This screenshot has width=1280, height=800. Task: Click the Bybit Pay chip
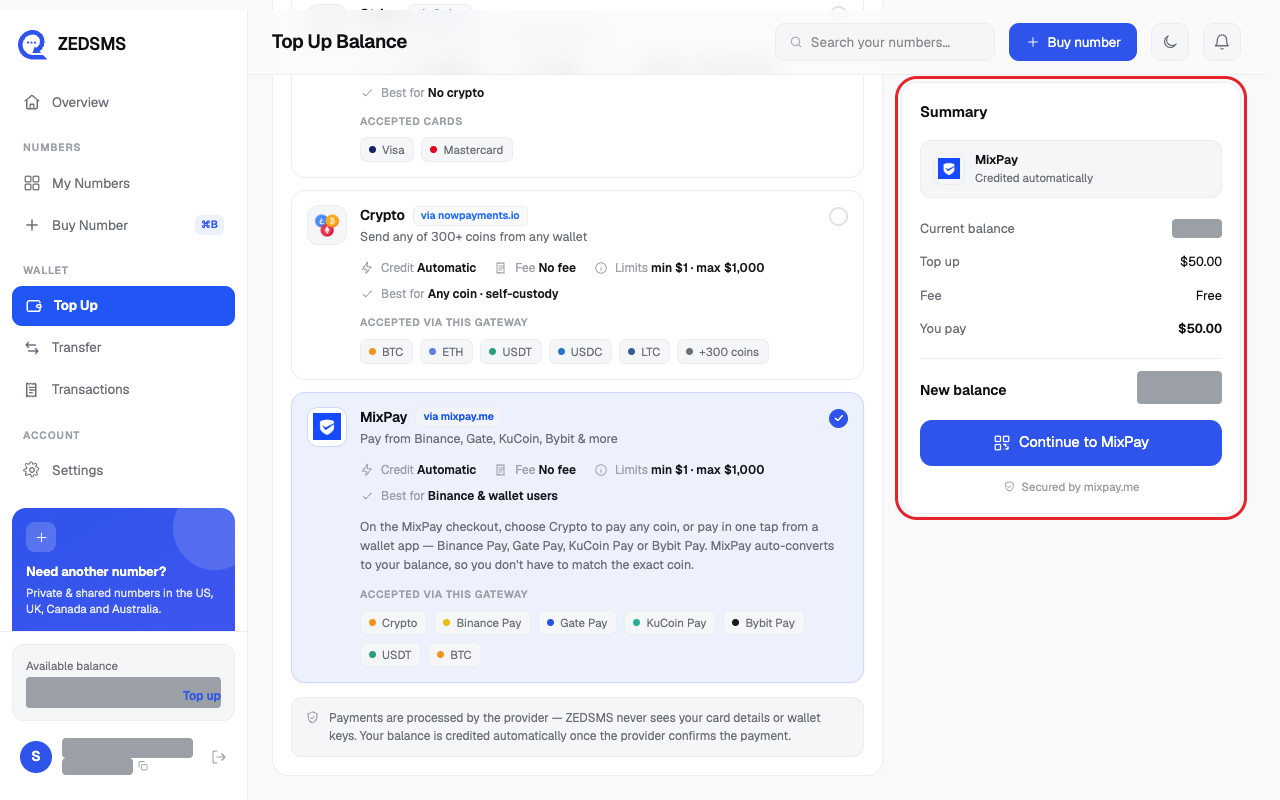coord(764,623)
